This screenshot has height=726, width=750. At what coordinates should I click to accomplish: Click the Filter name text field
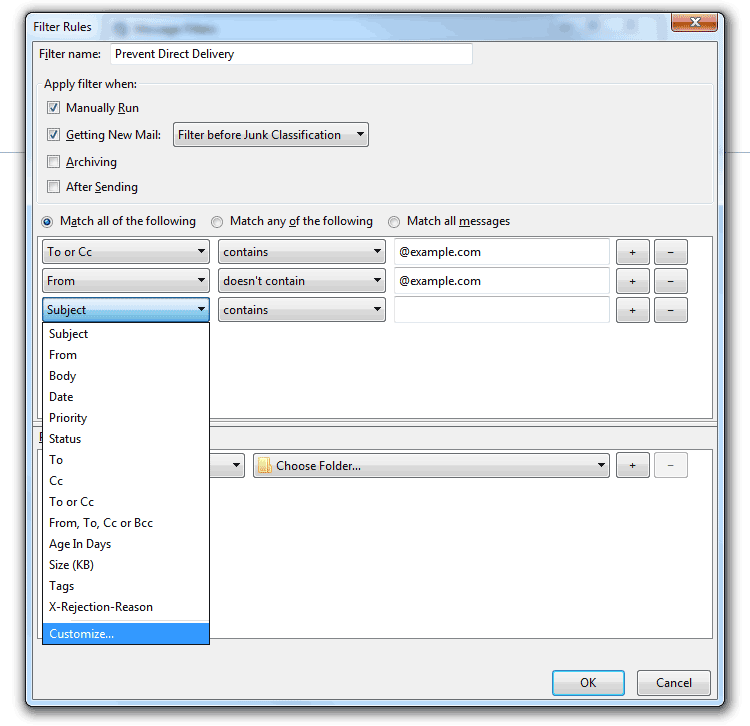(x=290, y=54)
